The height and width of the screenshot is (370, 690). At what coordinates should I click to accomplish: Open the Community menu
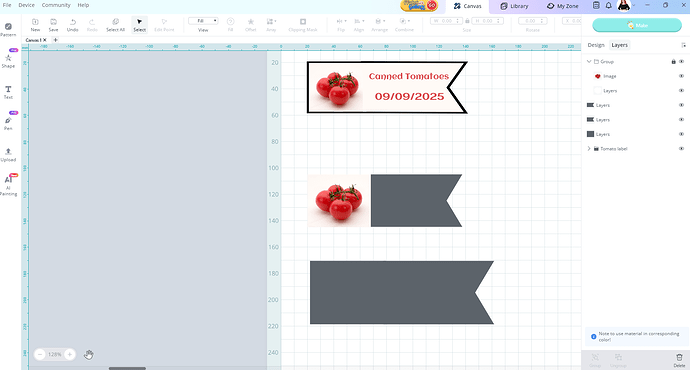pos(56,5)
